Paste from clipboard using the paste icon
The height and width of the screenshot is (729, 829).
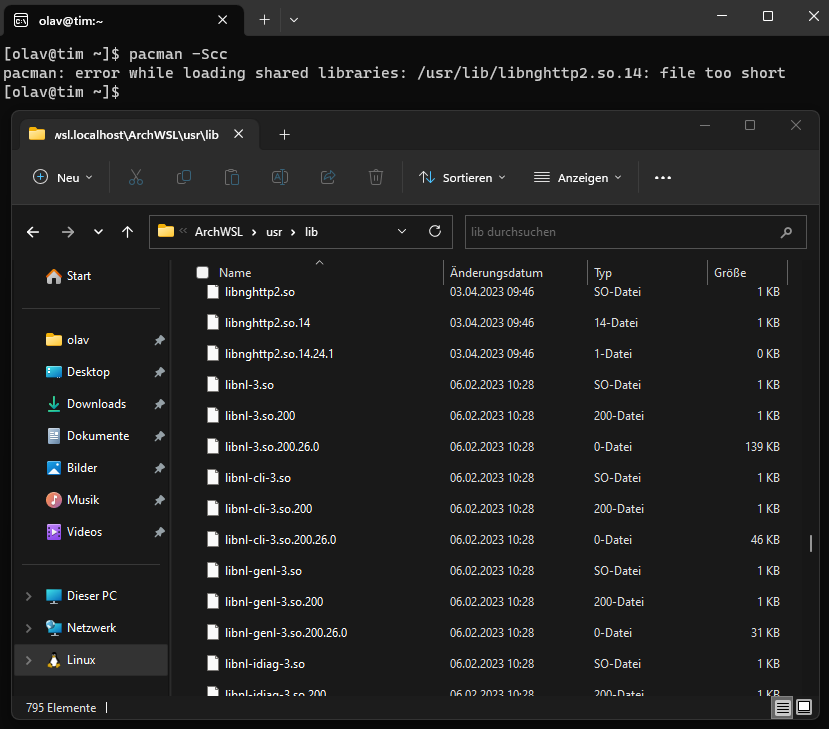[x=231, y=177]
